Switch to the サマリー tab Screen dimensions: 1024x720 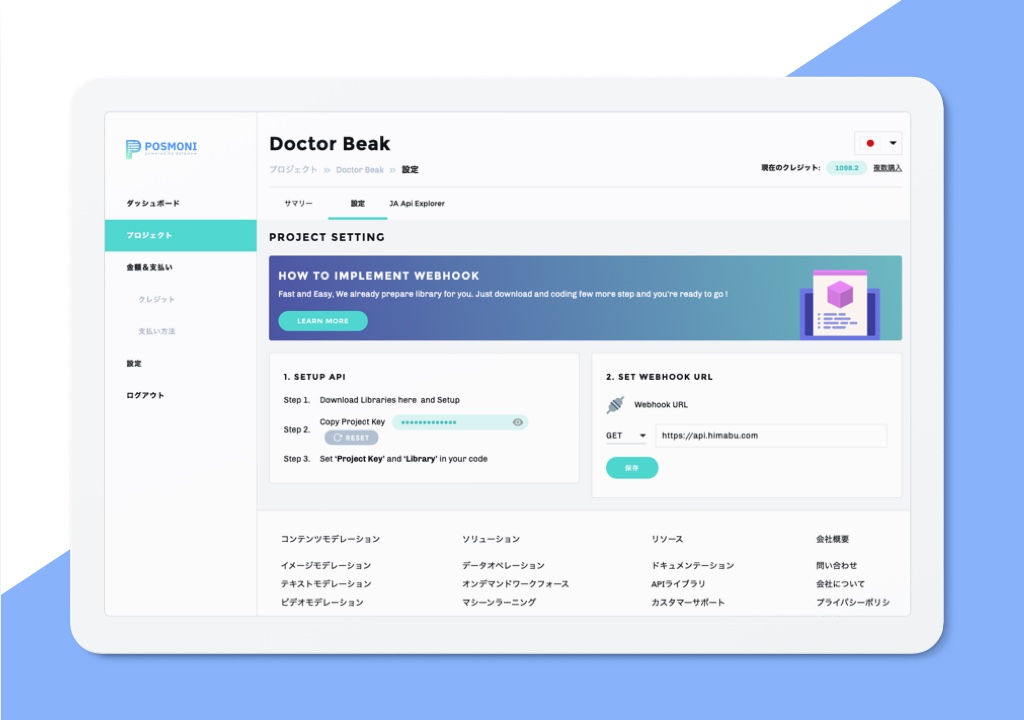pyautogui.click(x=298, y=204)
